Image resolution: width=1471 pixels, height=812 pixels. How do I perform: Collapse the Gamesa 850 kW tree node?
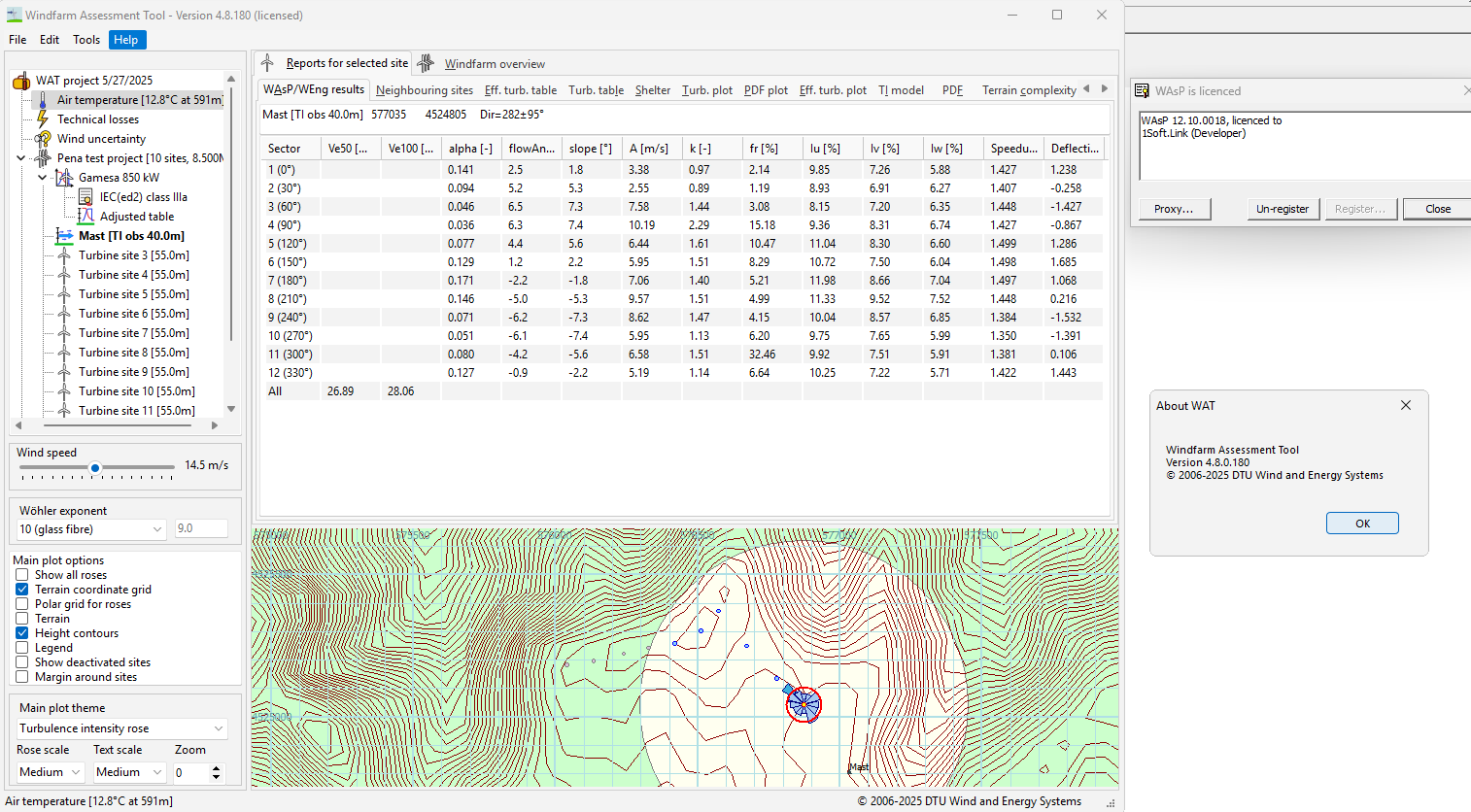click(43, 178)
